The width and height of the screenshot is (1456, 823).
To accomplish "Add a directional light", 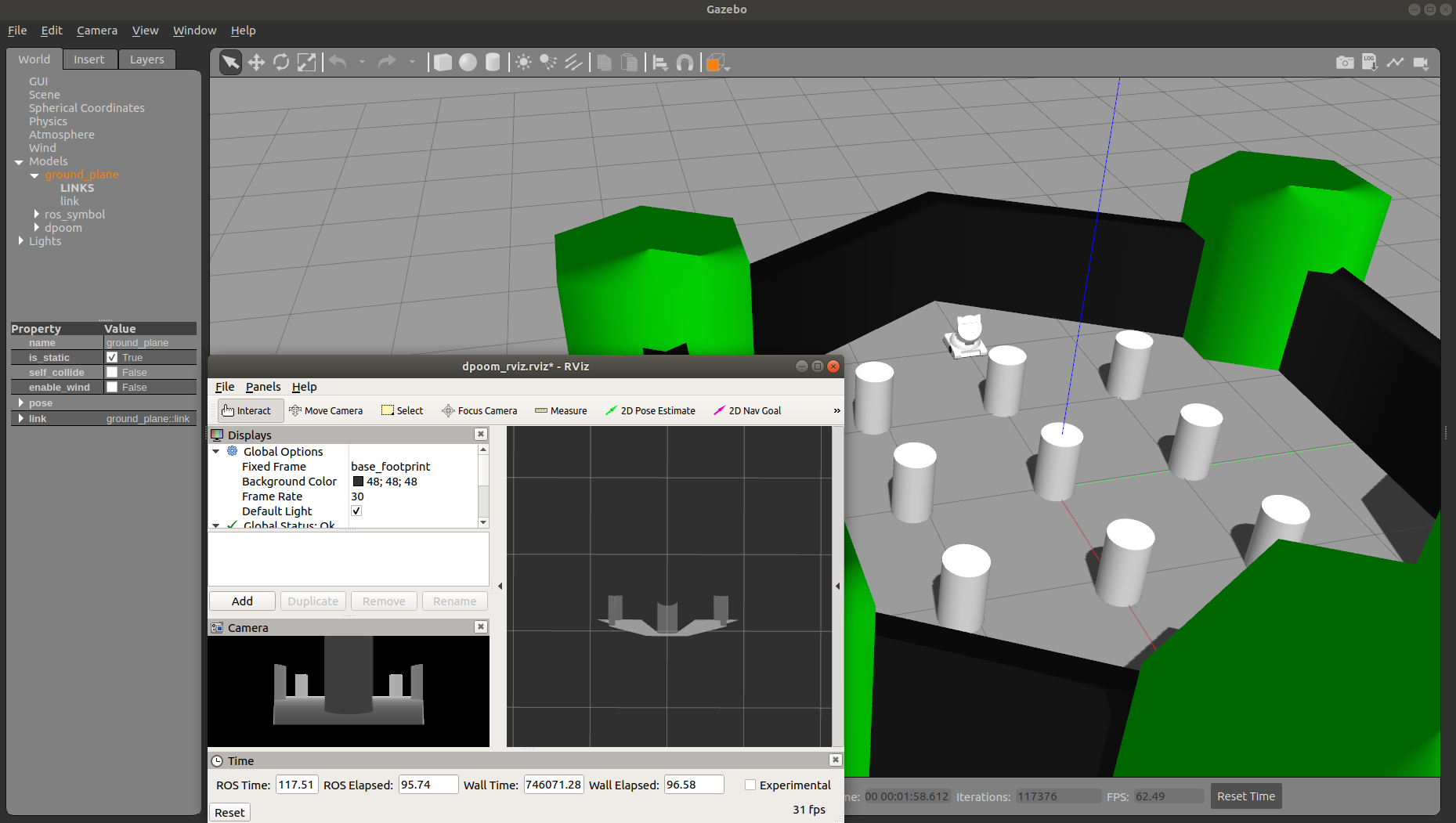I will pos(573,63).
